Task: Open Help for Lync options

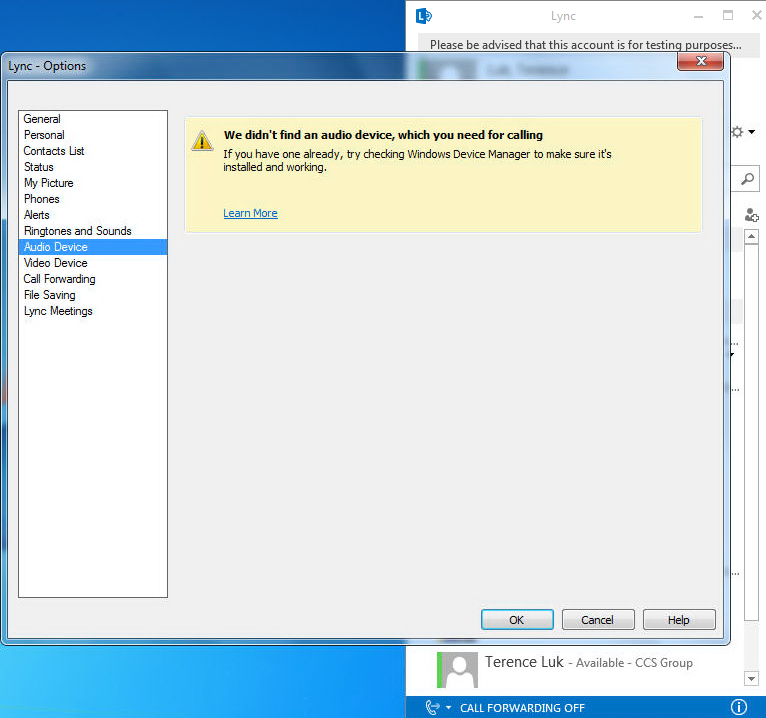Action: click(x=679, y=620)
